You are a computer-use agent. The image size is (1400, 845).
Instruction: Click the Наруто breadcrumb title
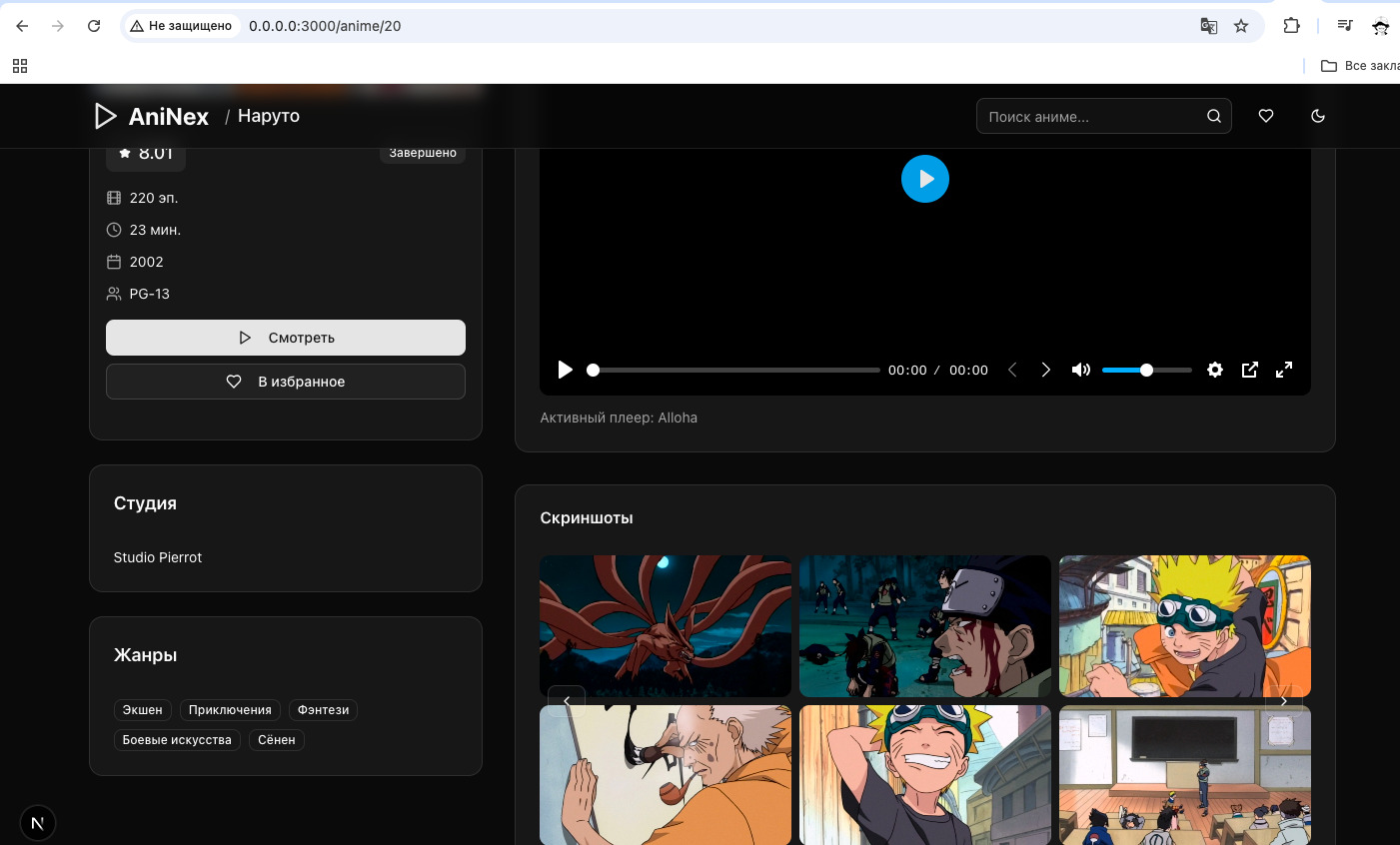pyautogui.click(x=269, y=116)
